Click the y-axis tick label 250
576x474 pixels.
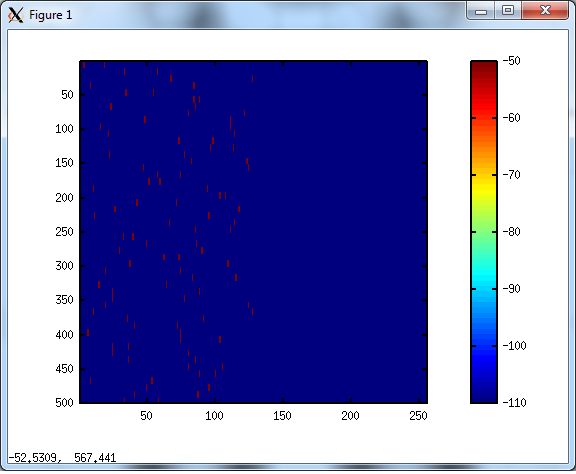point(64,232)
